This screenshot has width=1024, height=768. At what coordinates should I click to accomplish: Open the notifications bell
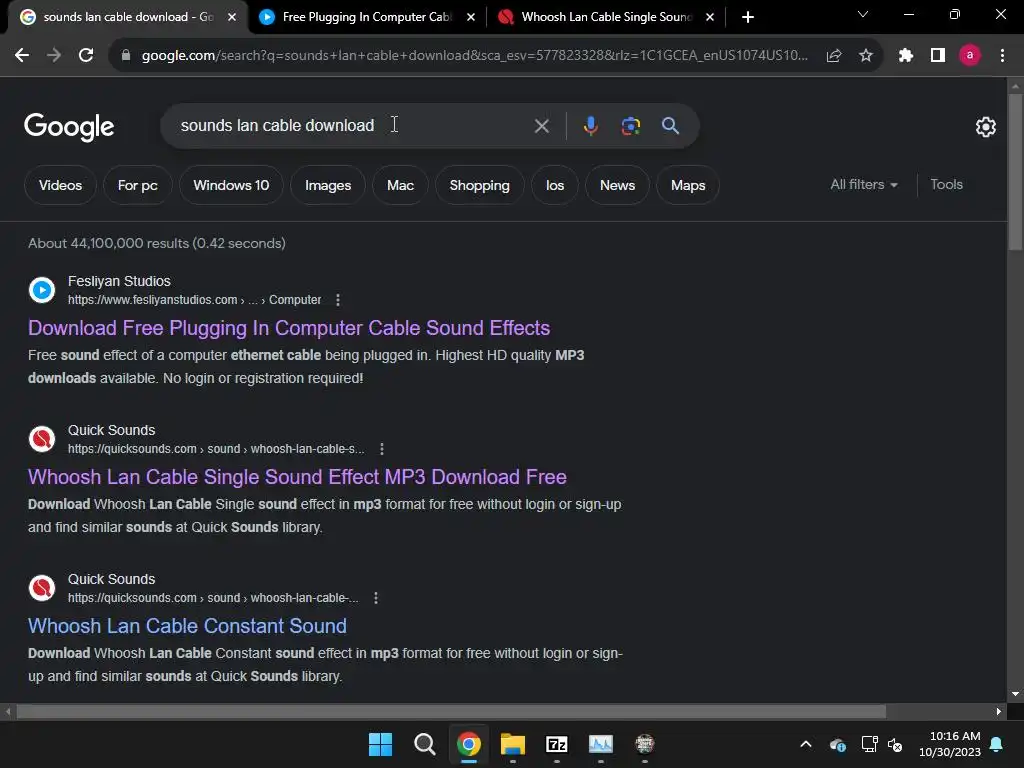pos(997,744)
